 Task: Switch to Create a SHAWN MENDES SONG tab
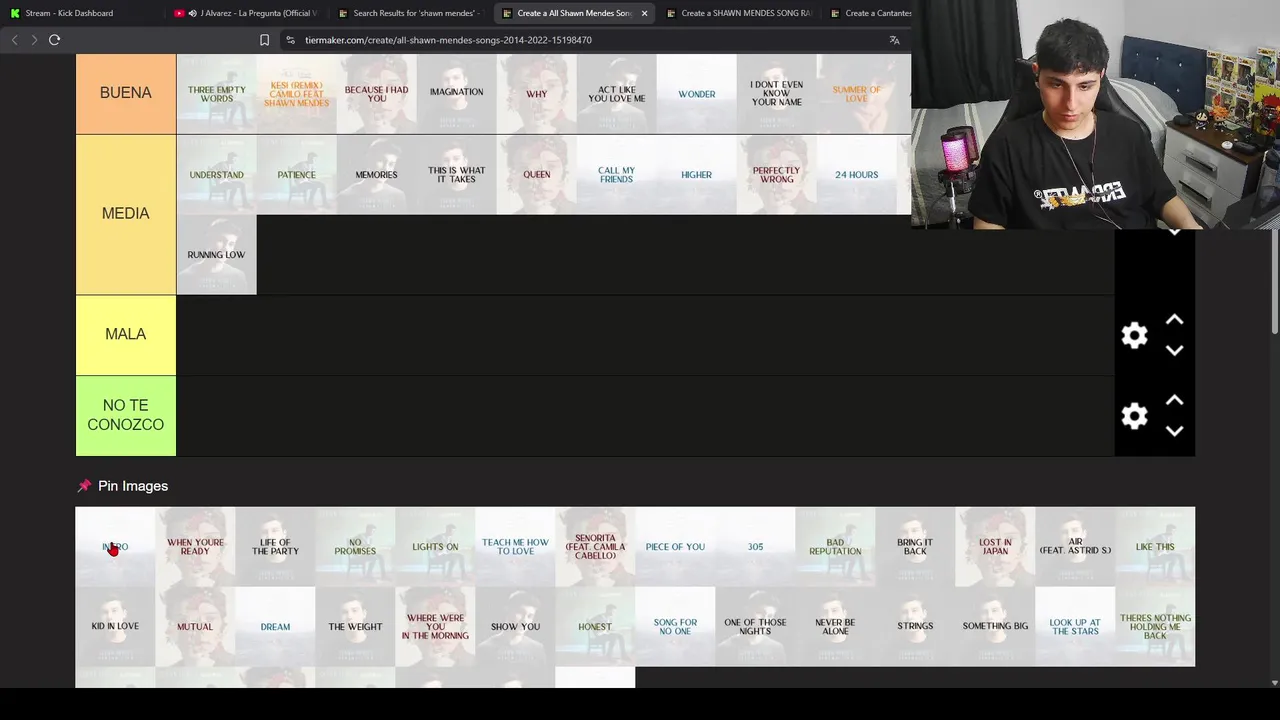click(738, 13)
